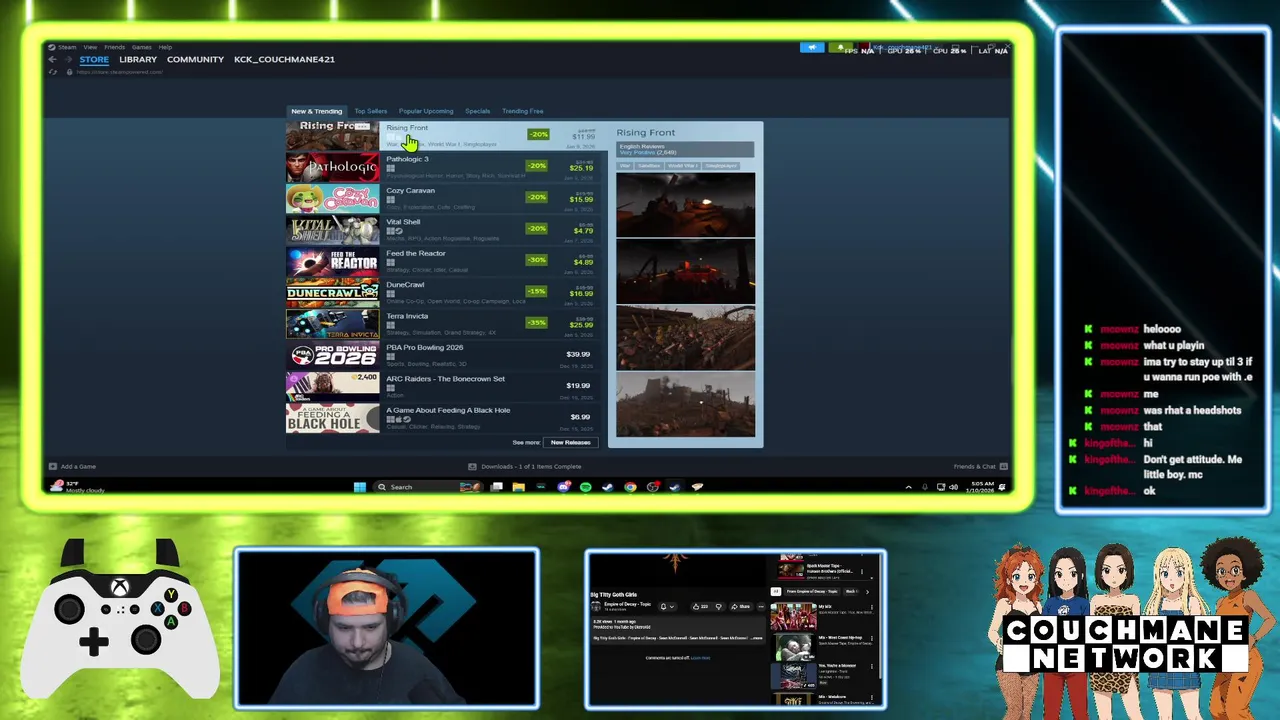The height and width of the screenshot is (720, 1280).
Task: Open Downloads - 1 of 1 Items Complete
Action: pyautogui.click(x=531, y=466)
